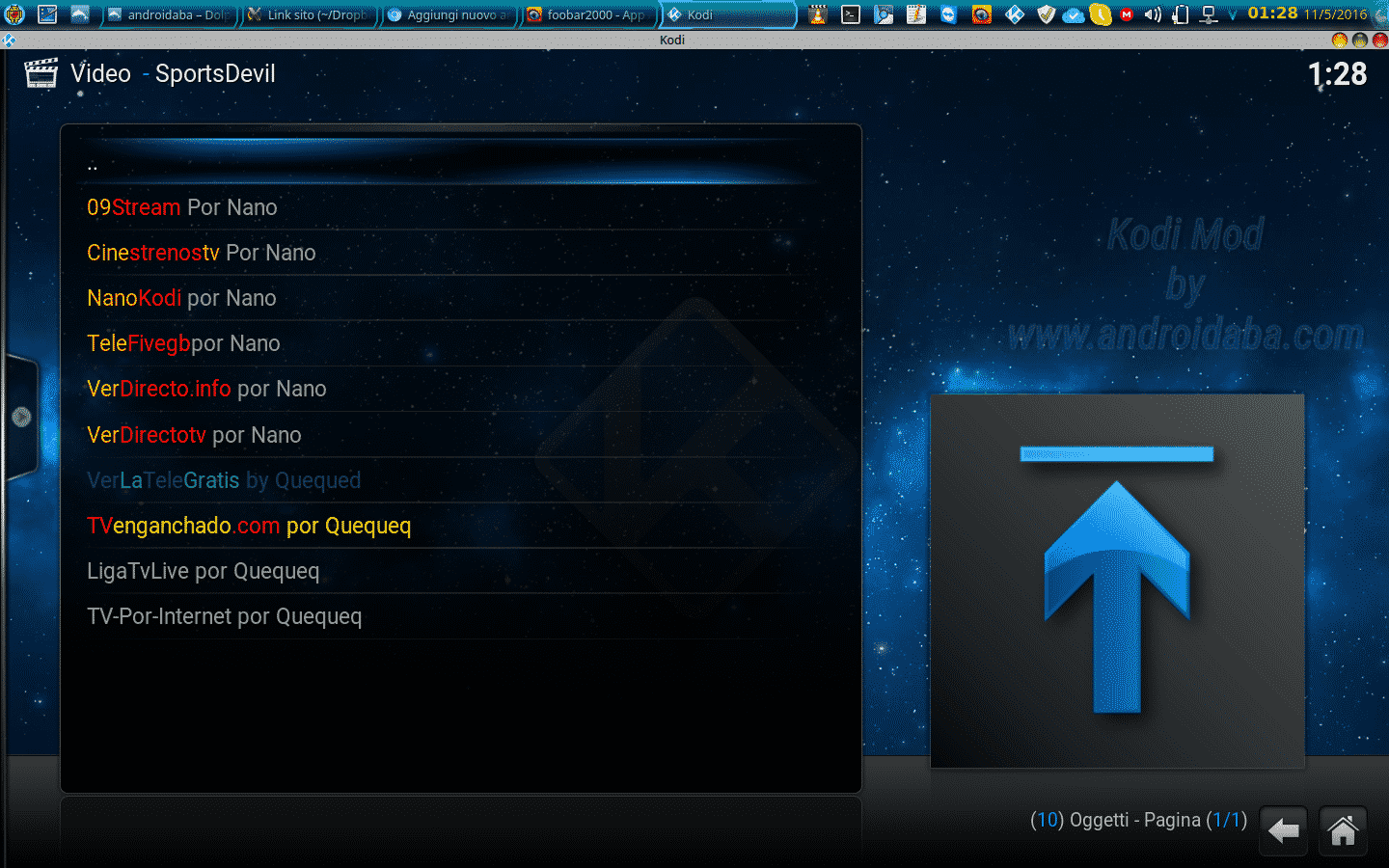Open the TeamViewer tray icon

click(x=949, y=14)
